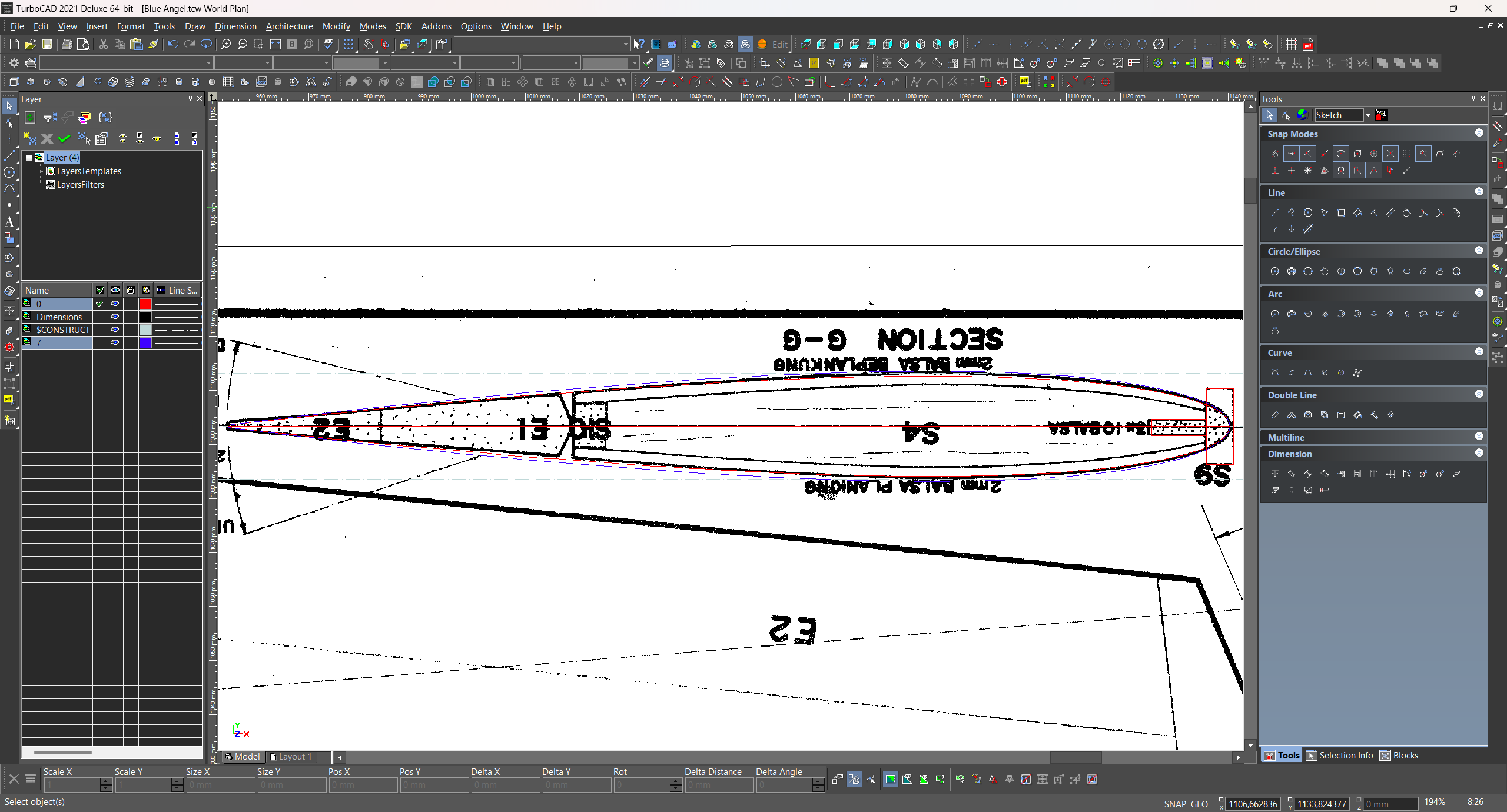Toggle the $CONSTRUCTION layer visibility eye
Image resolution: width=1507 pixels, height=812 pixels.
[115, 330]
